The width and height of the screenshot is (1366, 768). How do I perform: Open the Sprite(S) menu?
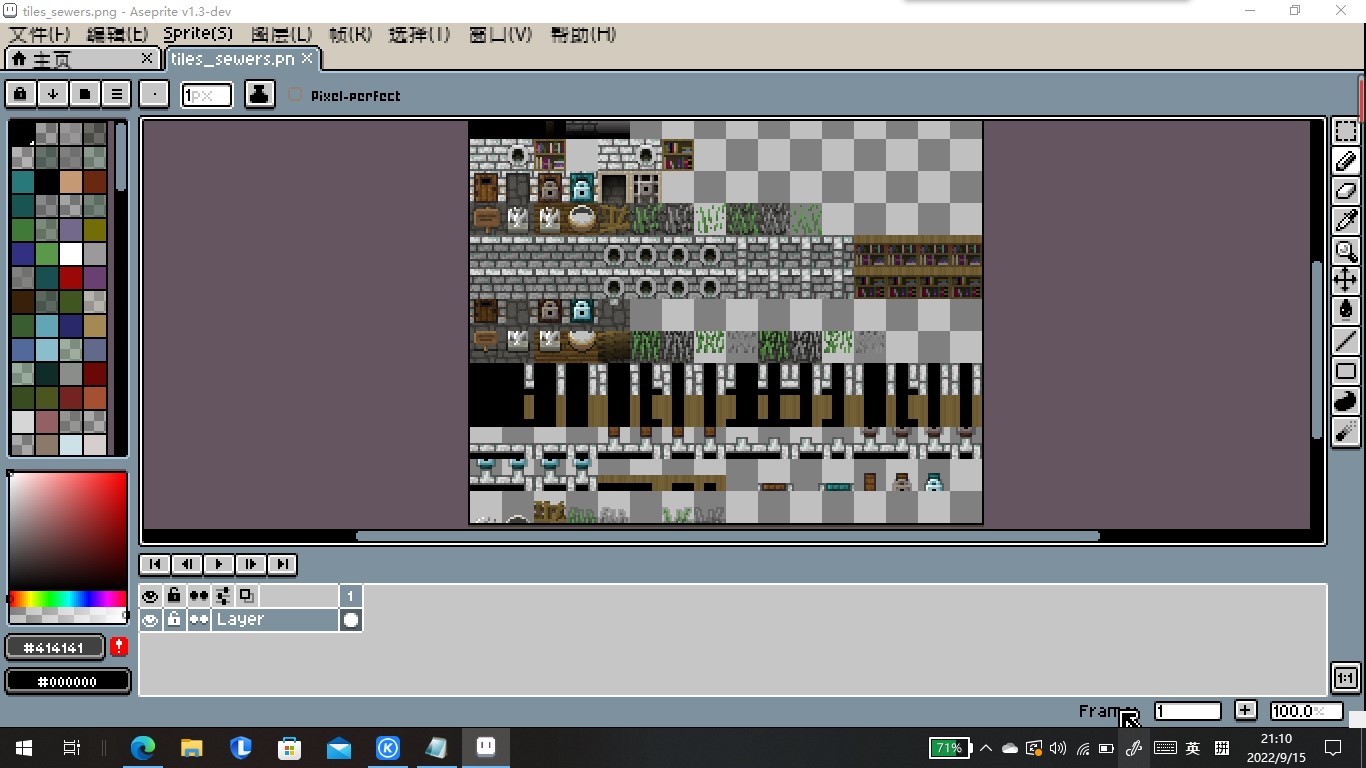(198, 34)
